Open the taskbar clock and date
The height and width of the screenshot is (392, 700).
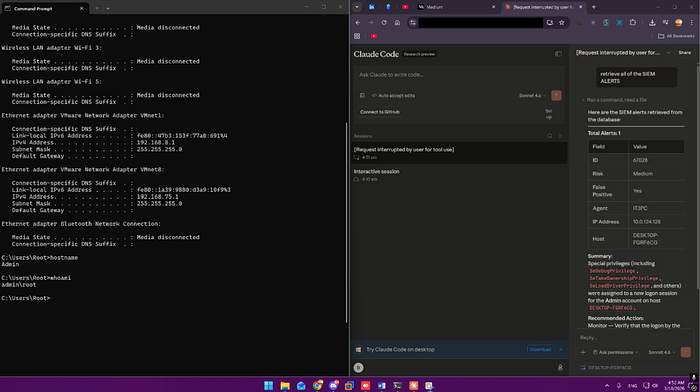(676, 385)
